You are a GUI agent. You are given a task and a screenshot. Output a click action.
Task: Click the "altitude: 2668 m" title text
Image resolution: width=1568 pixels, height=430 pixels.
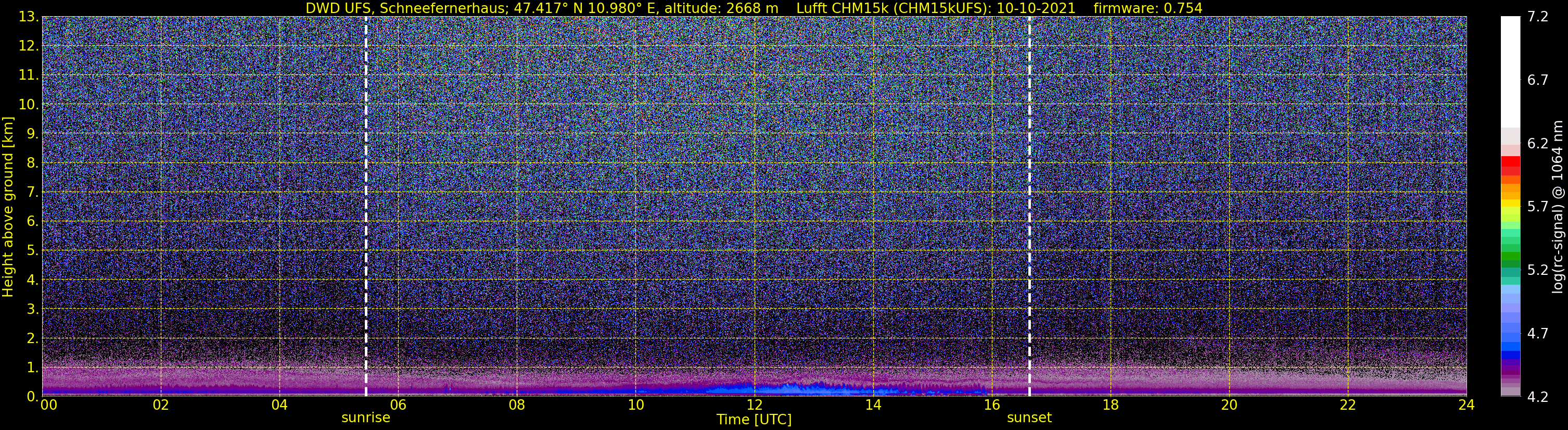(x=721, y=8)
